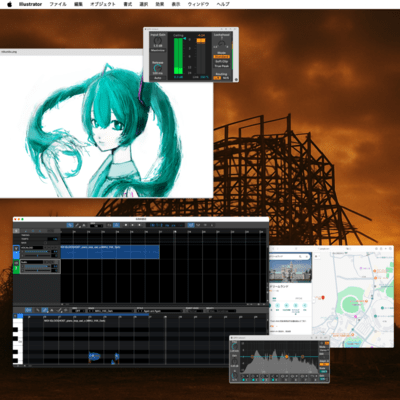Image resolution: width=400 pixels, height=400 pixels.
Task: Click the TEMPO value field in track header
Action: click(x=53, y=239)
